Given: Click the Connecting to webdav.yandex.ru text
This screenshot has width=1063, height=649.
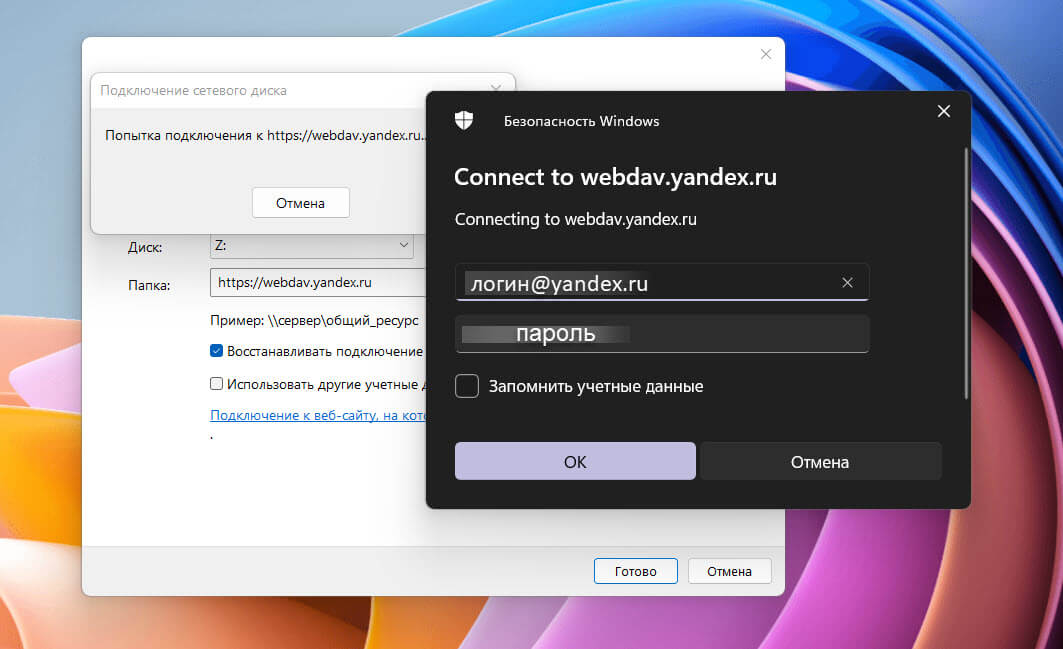Looking at the screenshot, I should click(x=576, y=220).
